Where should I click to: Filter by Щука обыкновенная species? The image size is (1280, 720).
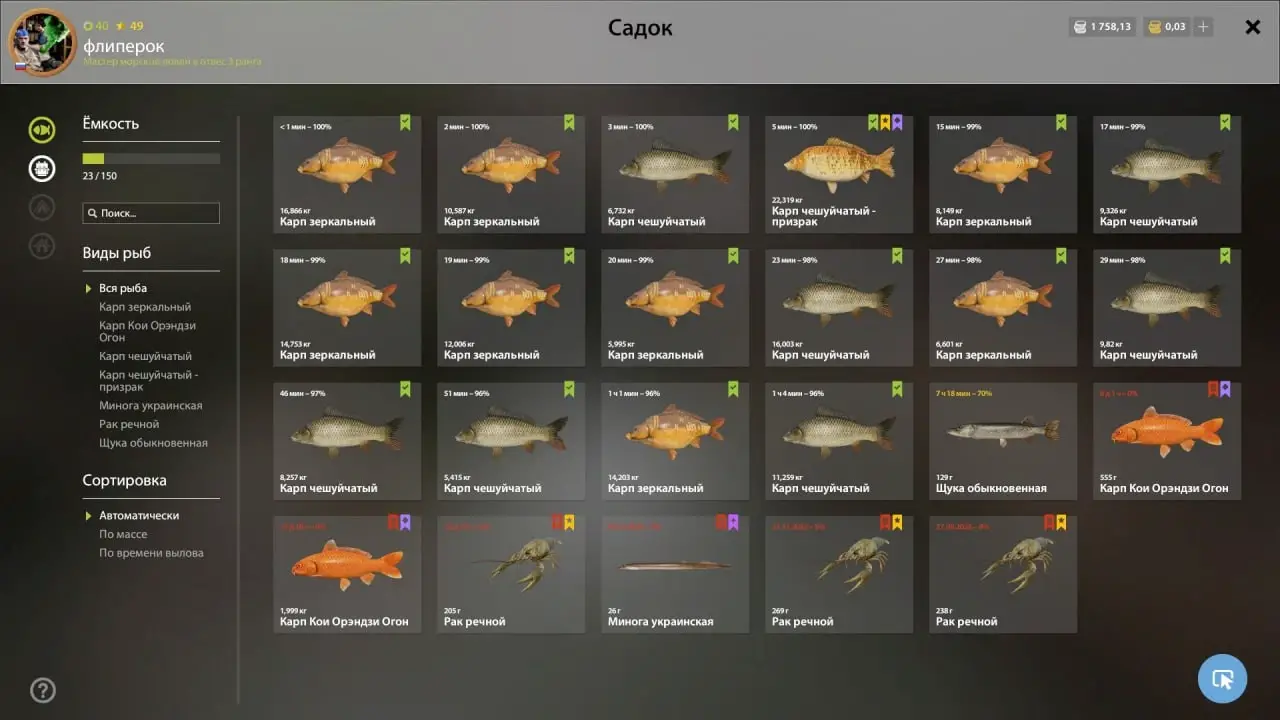(x=153, y=443)
